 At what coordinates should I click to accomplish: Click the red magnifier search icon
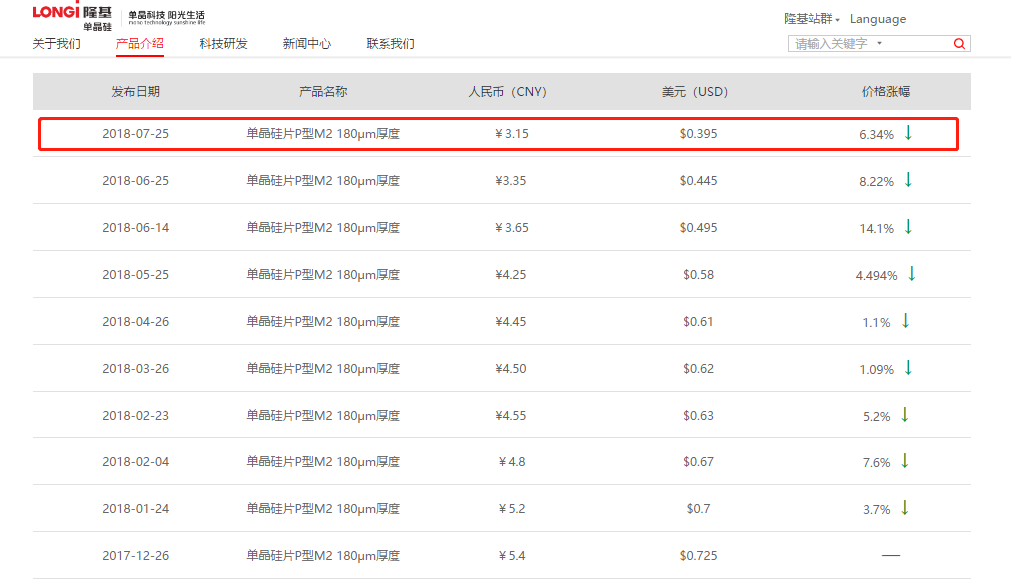(958, 43)
